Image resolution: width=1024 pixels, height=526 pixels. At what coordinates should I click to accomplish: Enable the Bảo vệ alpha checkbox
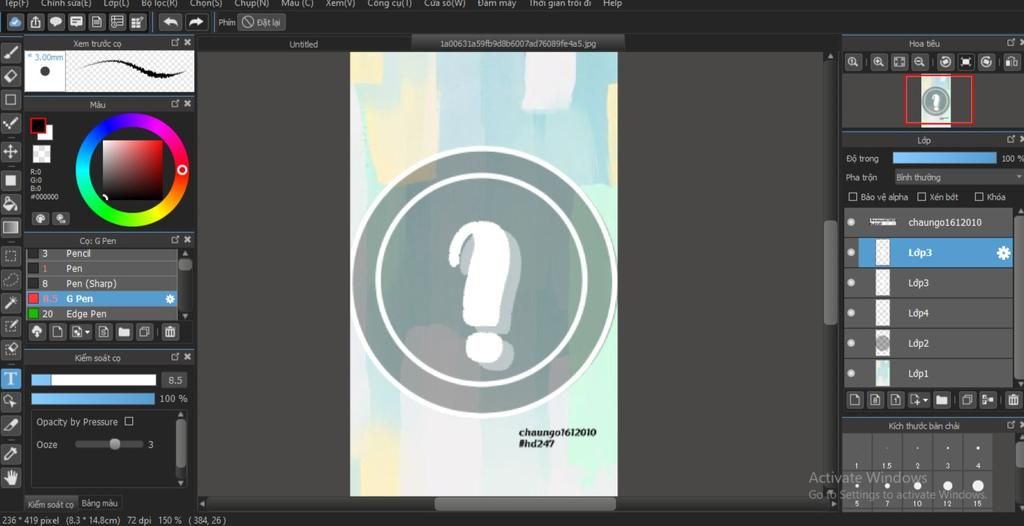(852, 197)
